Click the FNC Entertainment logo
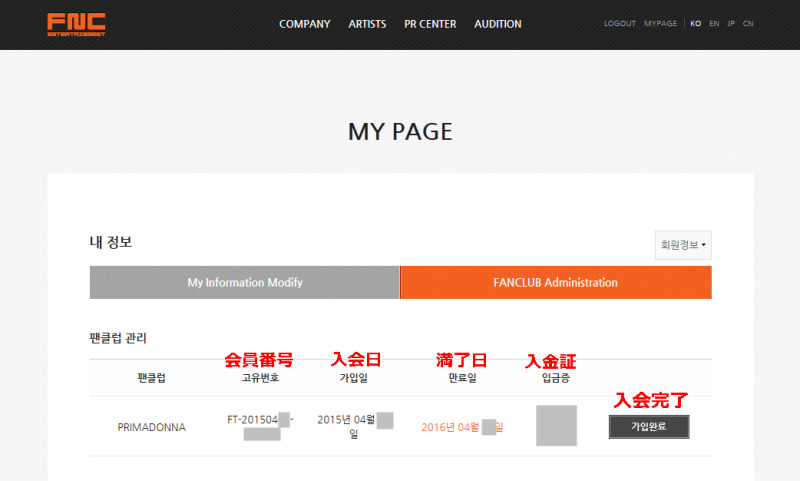Screen dimensions: 800x481 click(76, 24)
